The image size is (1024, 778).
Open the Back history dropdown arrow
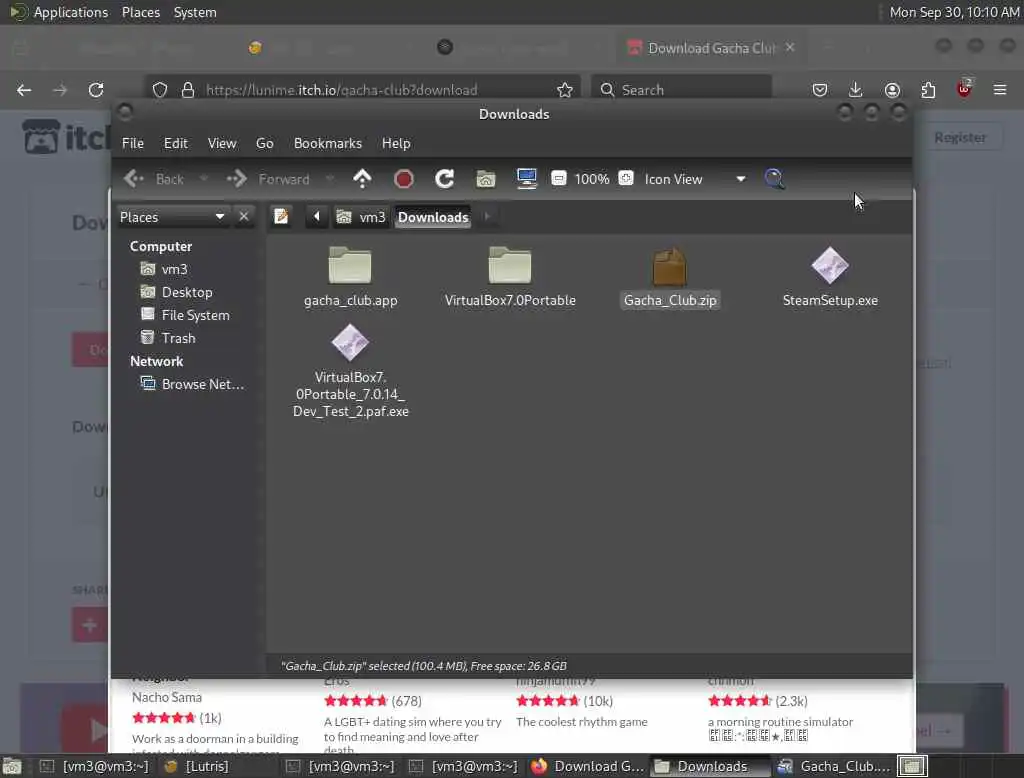[x=204, y=178]
